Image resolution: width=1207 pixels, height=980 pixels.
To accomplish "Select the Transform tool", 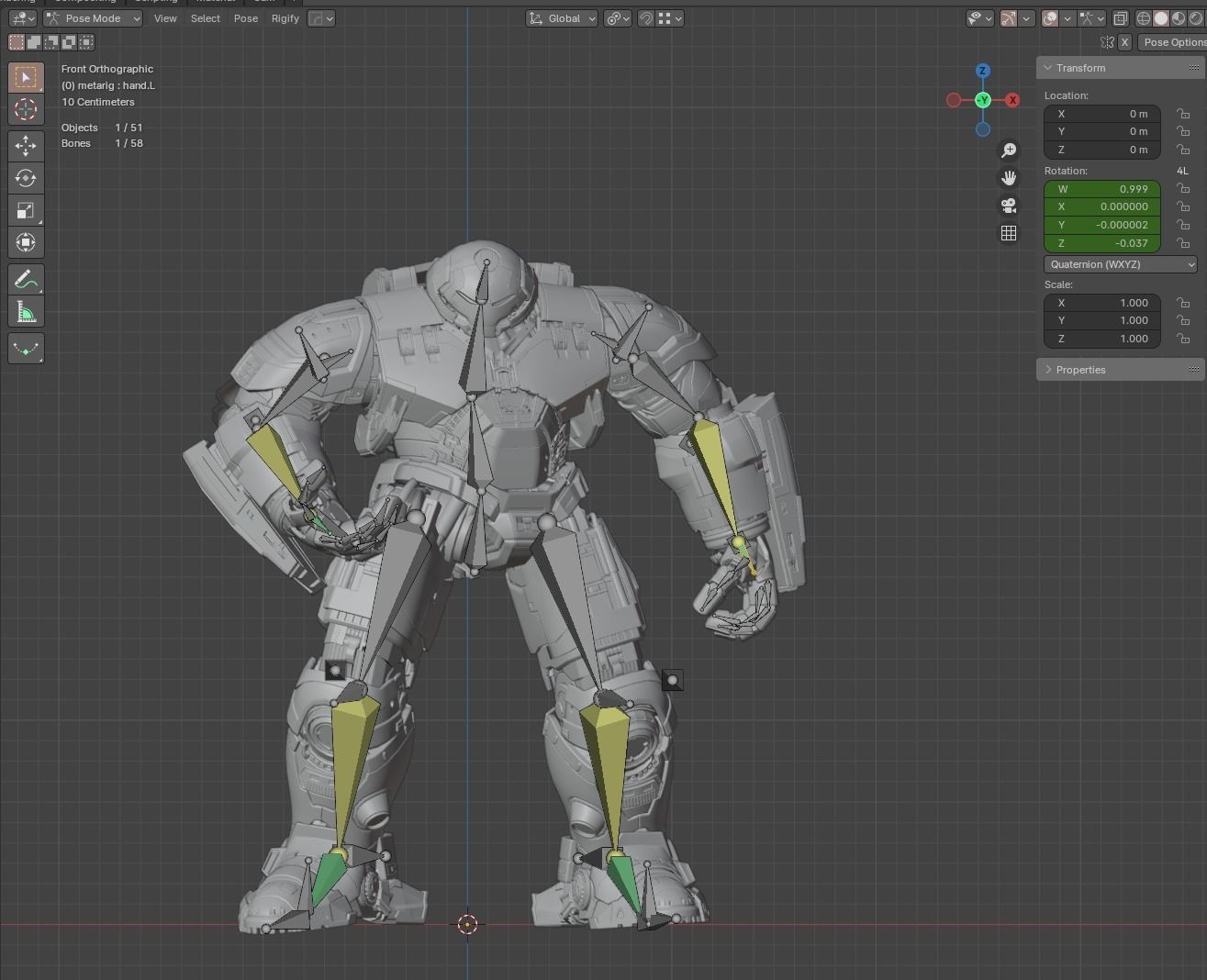I will coord(26,242).
